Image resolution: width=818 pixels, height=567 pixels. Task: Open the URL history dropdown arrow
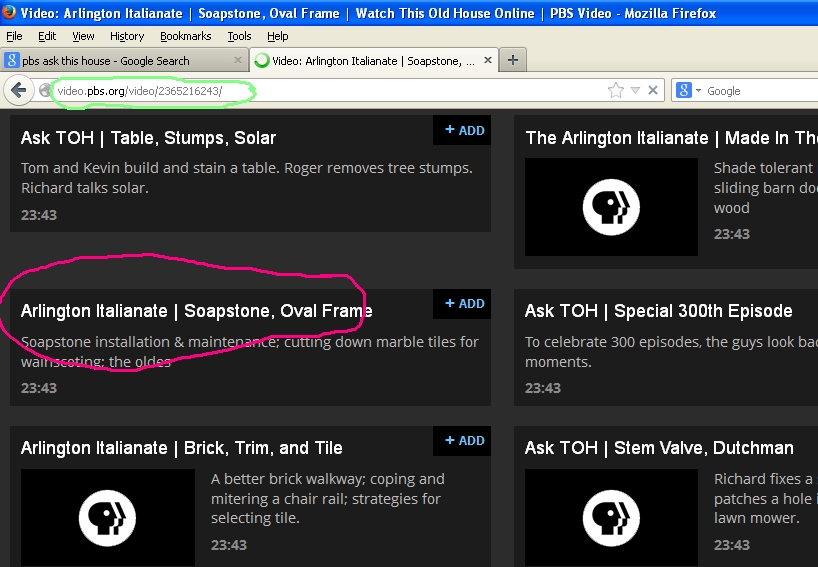pos(635,90)
